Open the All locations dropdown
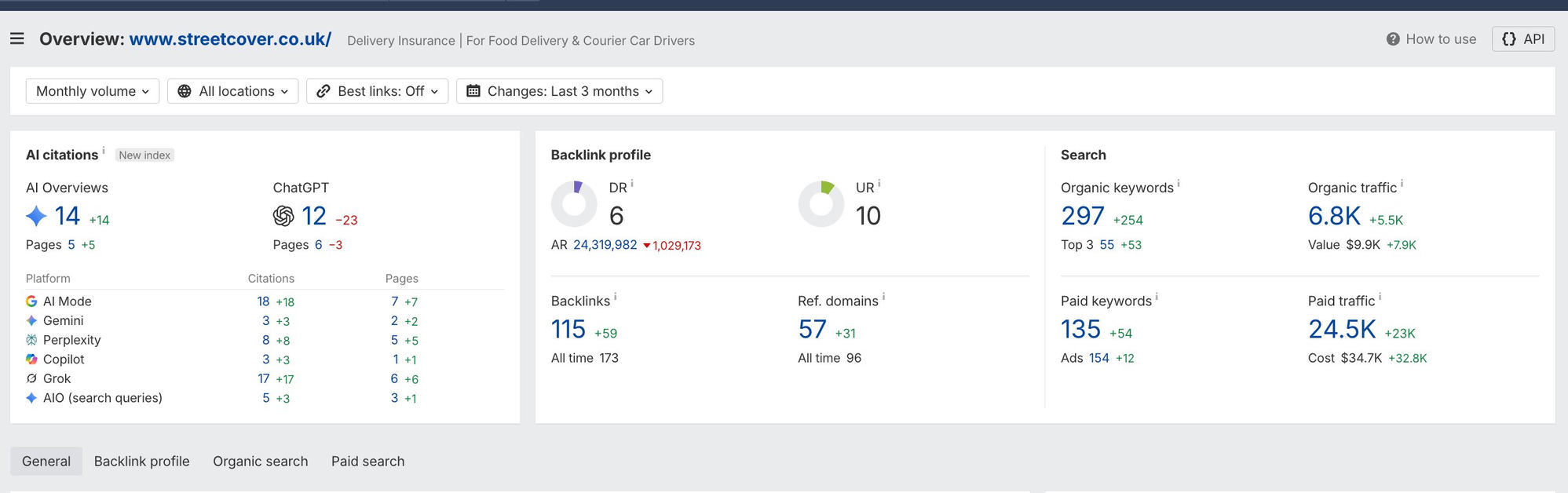 click(233, 91)
